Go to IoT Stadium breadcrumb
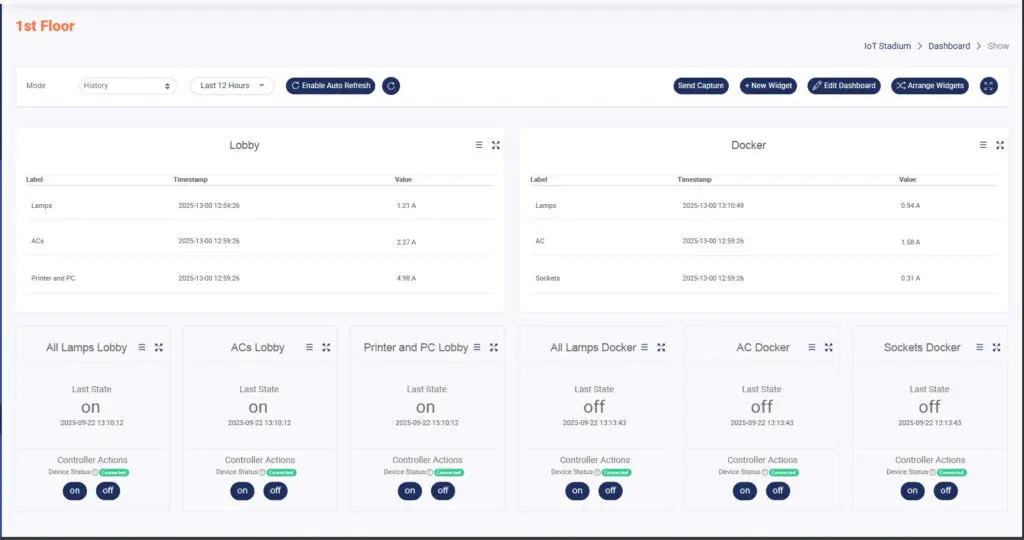Viewport: 1024px width, 540px height. click(x=887, y=46)
